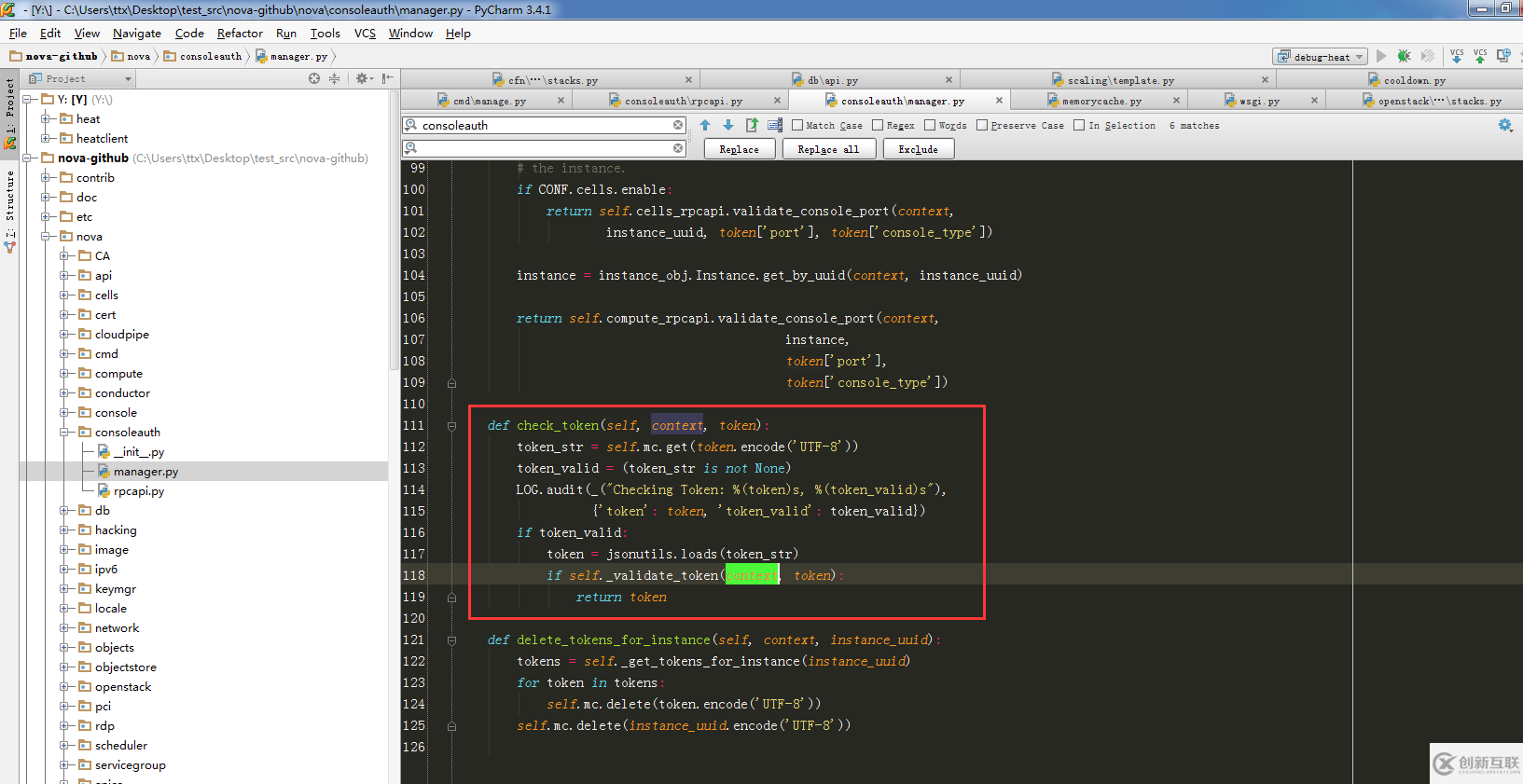Open find bar settings gear
Viewport: 1523px width, 784px height.
pos(1504,125)
